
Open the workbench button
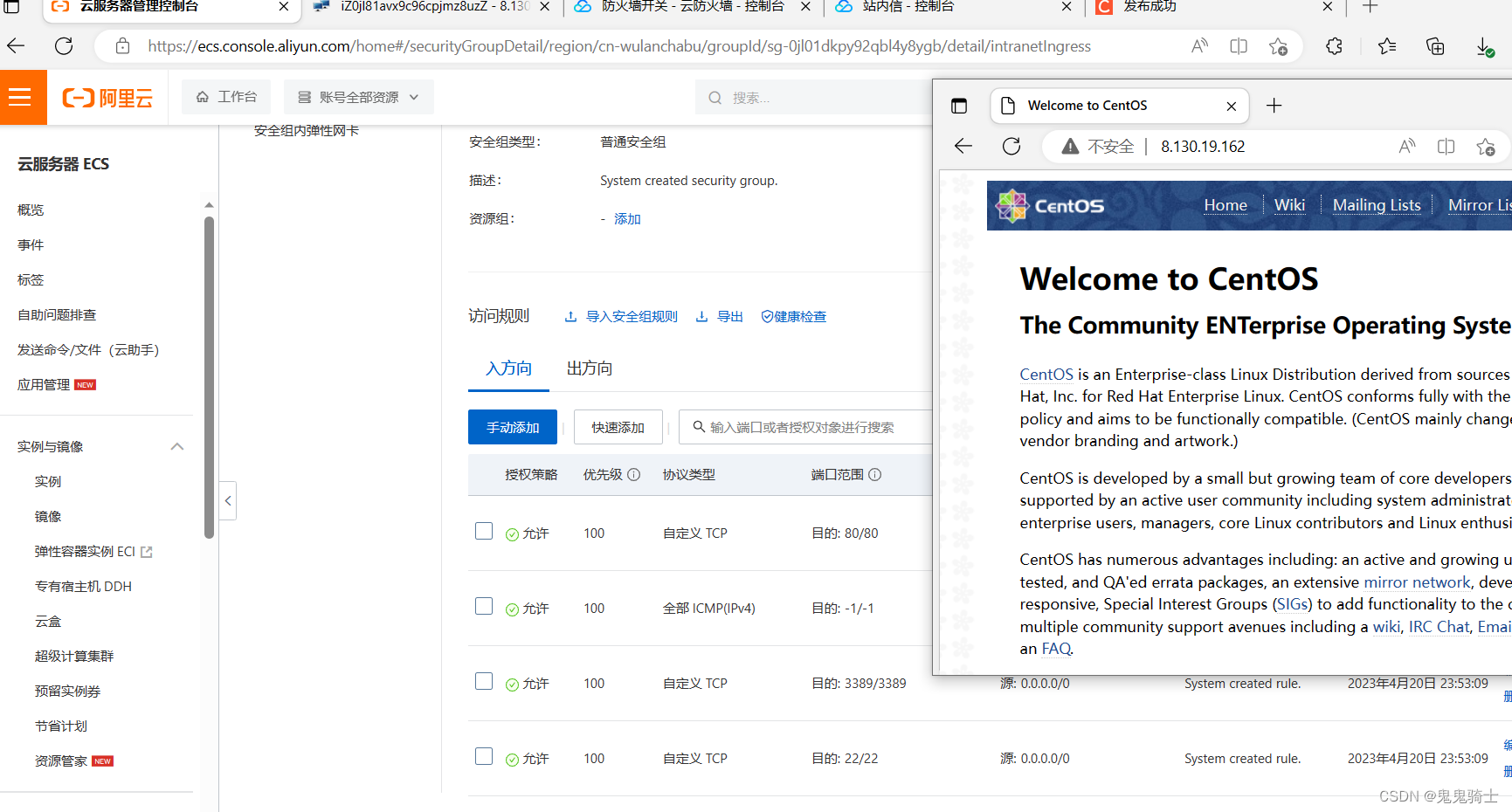click(x=226, y=97)
